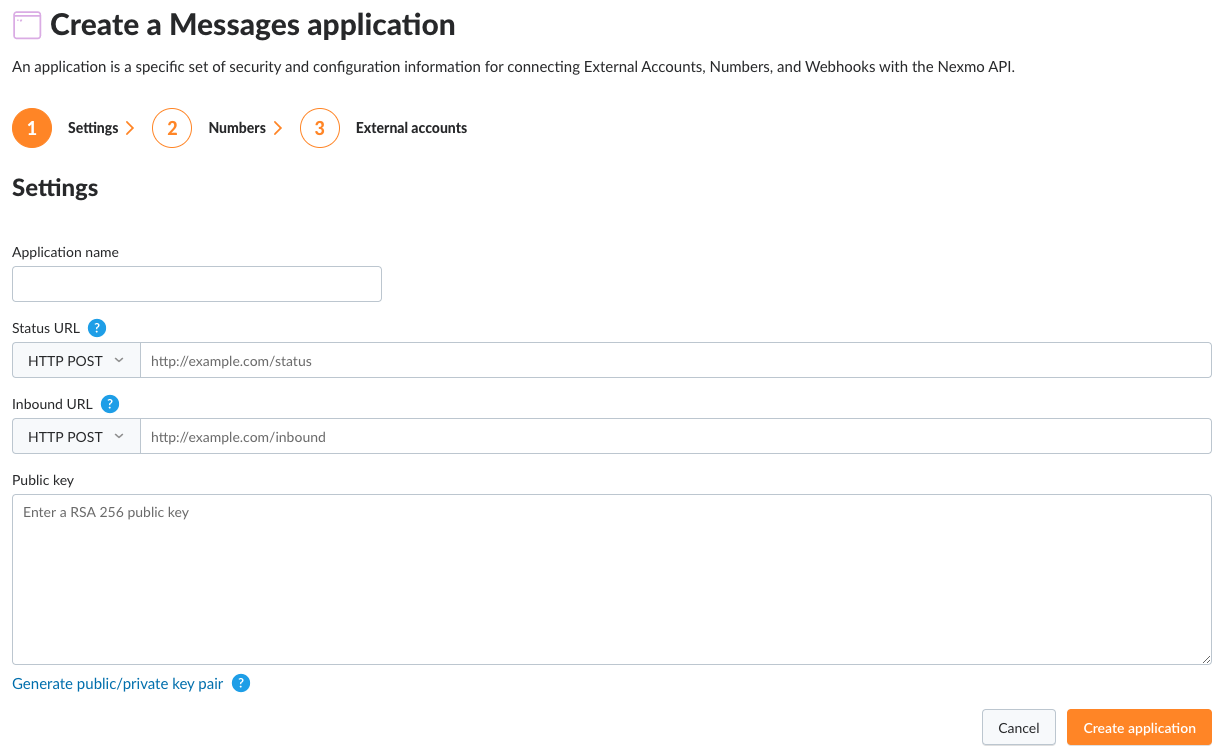Open the Inbound URL help tooltip icon

click(x=110, y=404)
